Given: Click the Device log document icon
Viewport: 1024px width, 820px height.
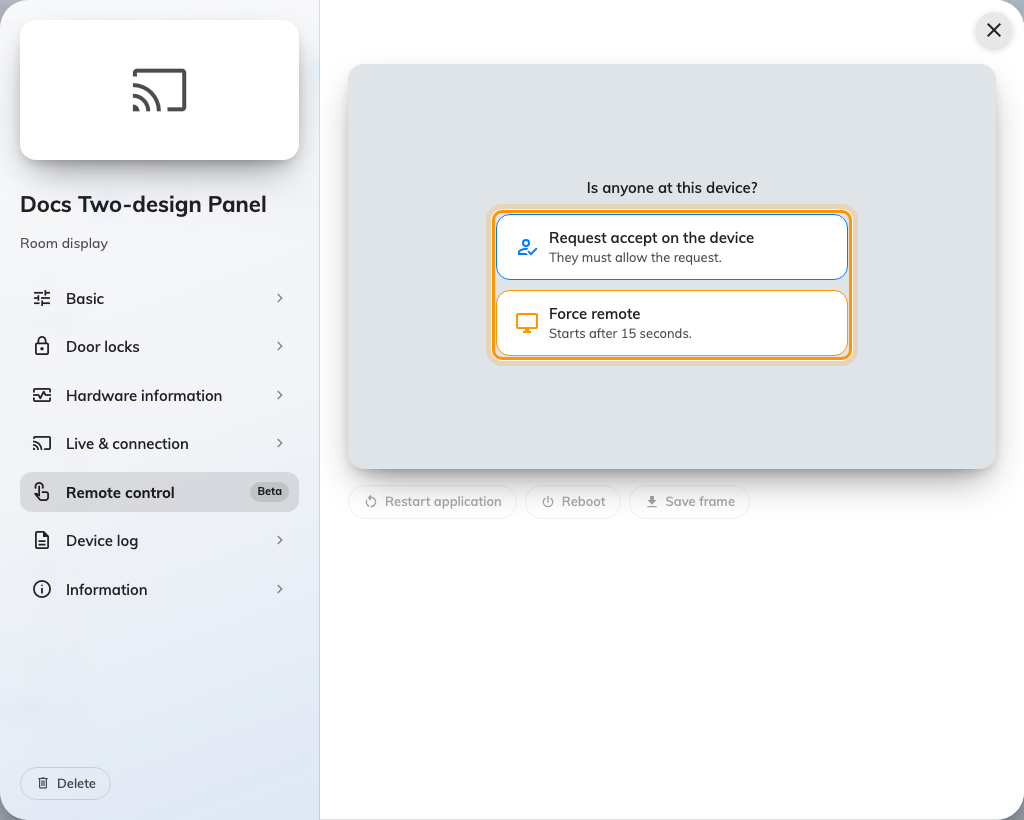Looking at the screenshot, I should (x=42, y=540).
